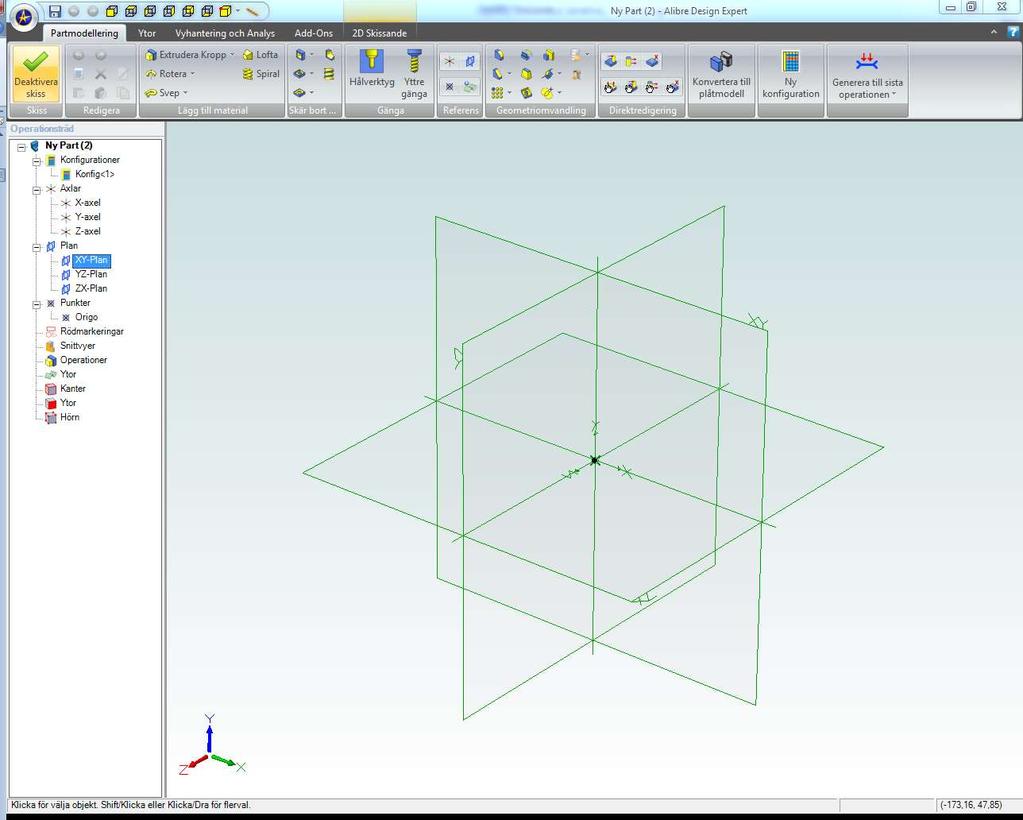Click Konvertera till plåtmodell
This screenshot has height=820, width=1023.
pos(721,74)
